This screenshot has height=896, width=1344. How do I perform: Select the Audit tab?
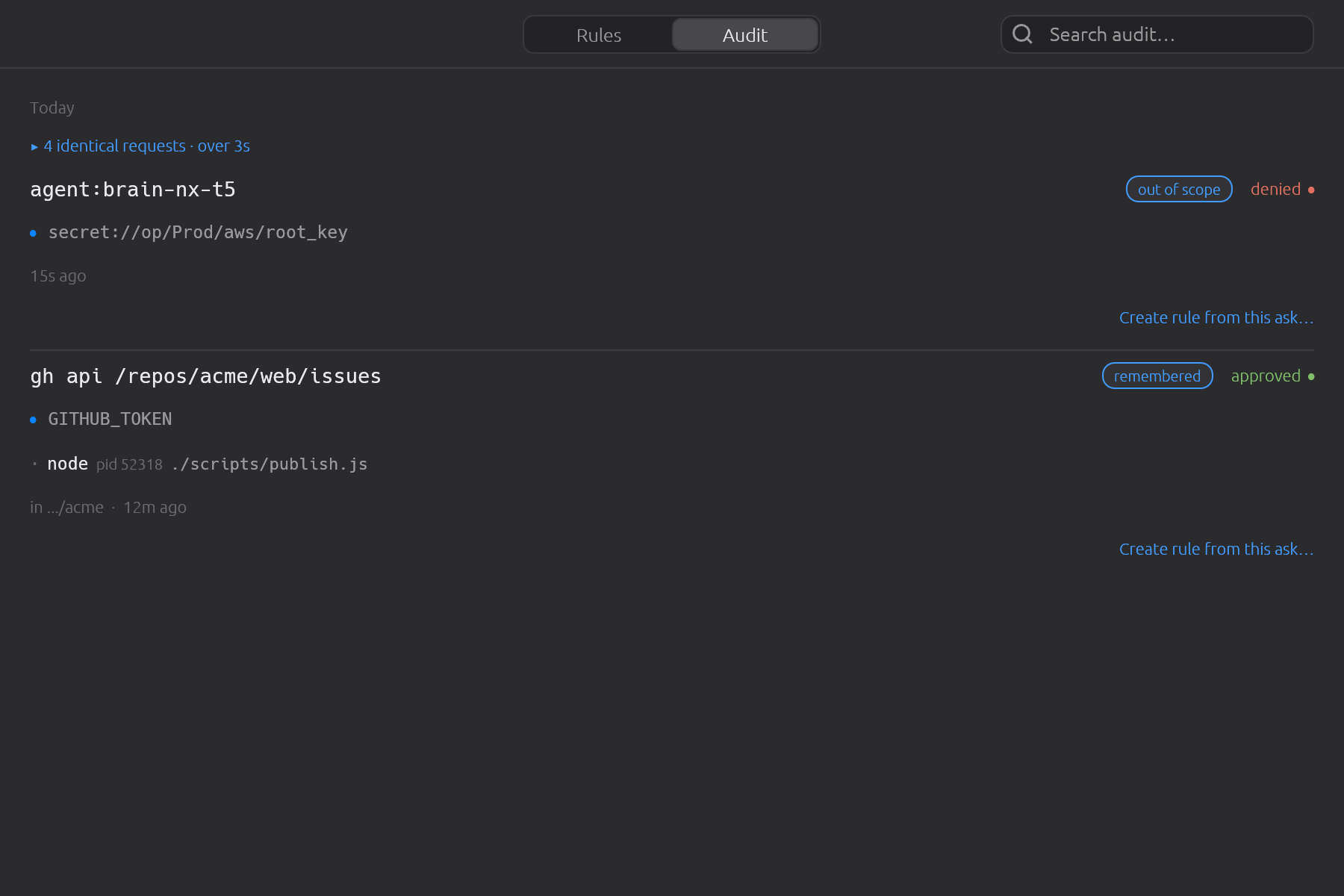745,35
